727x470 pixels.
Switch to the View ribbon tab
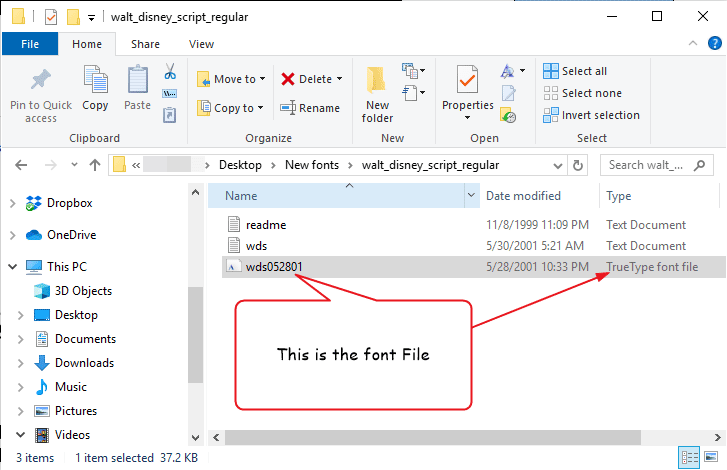tap(201, 44)
